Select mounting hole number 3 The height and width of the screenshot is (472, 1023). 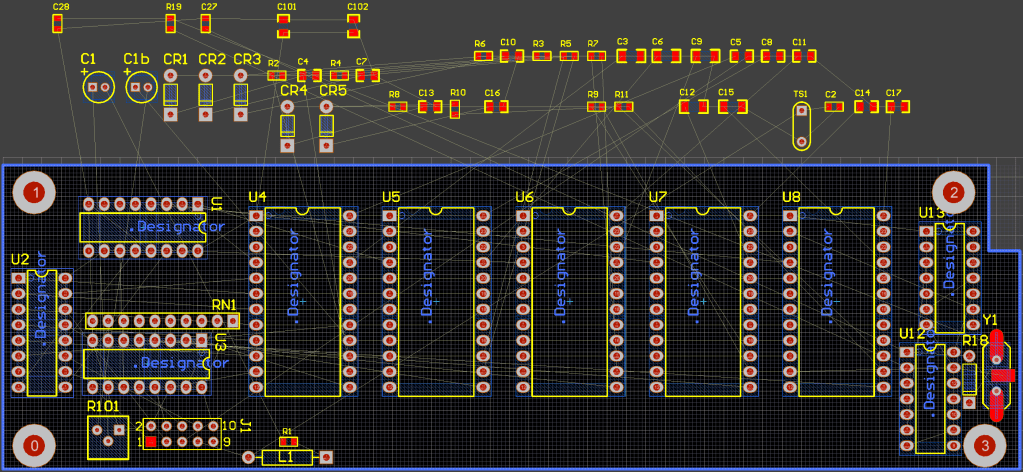tap(984, 446)
